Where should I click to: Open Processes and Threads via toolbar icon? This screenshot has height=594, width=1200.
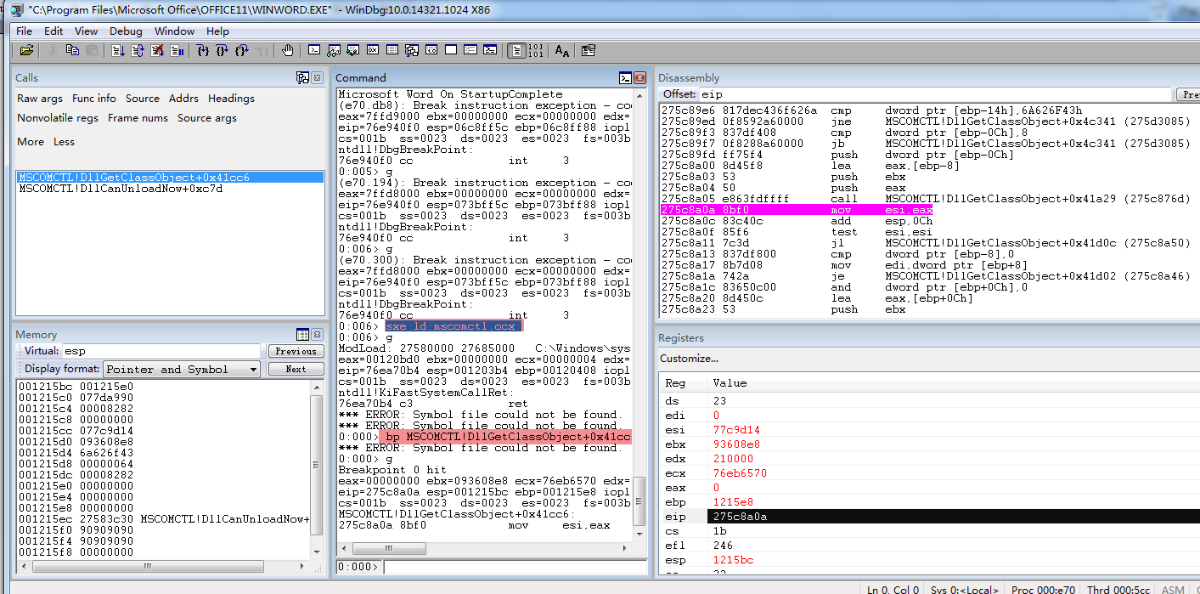[x=471, y=50]
